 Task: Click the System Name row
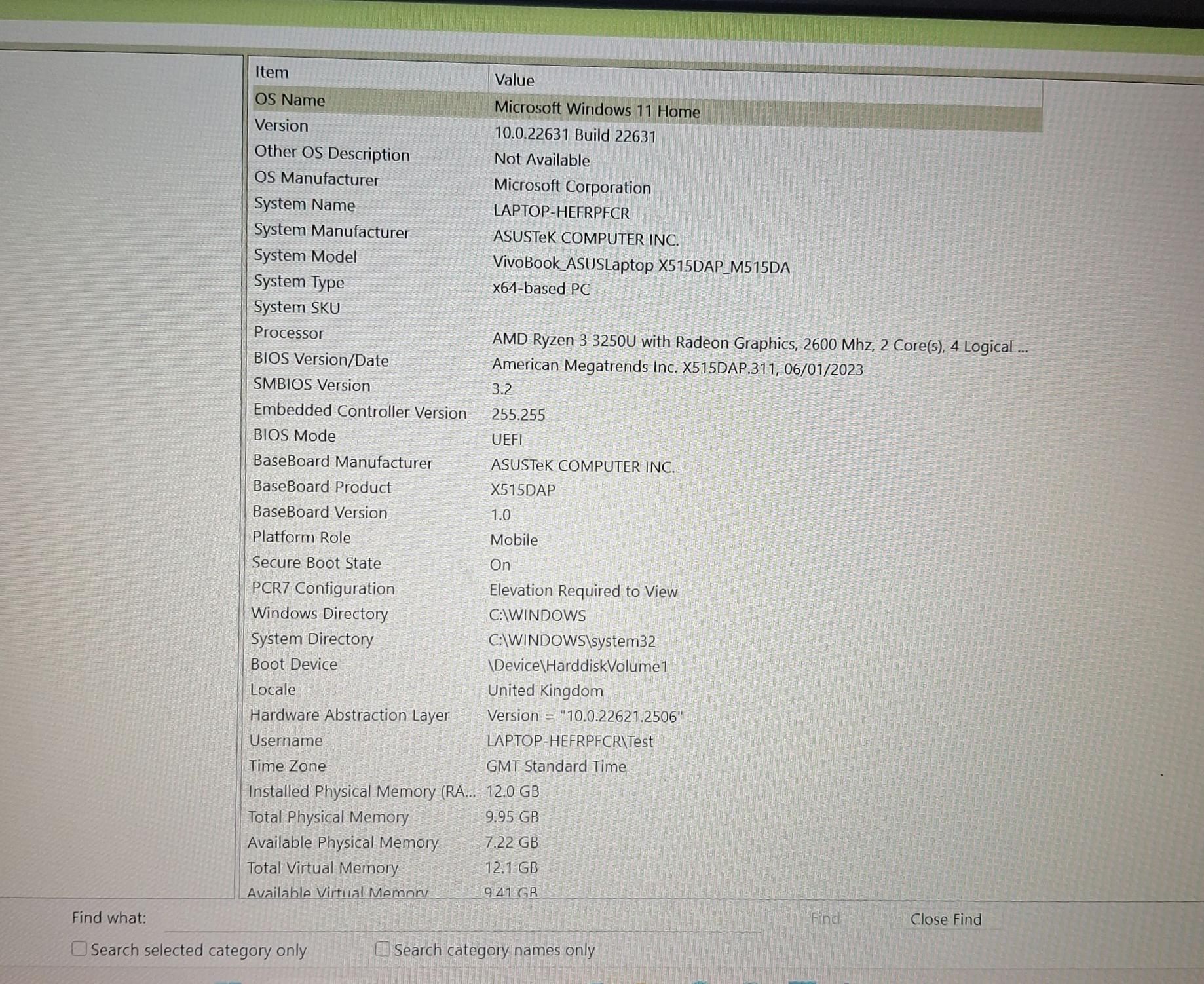(305, 204)
